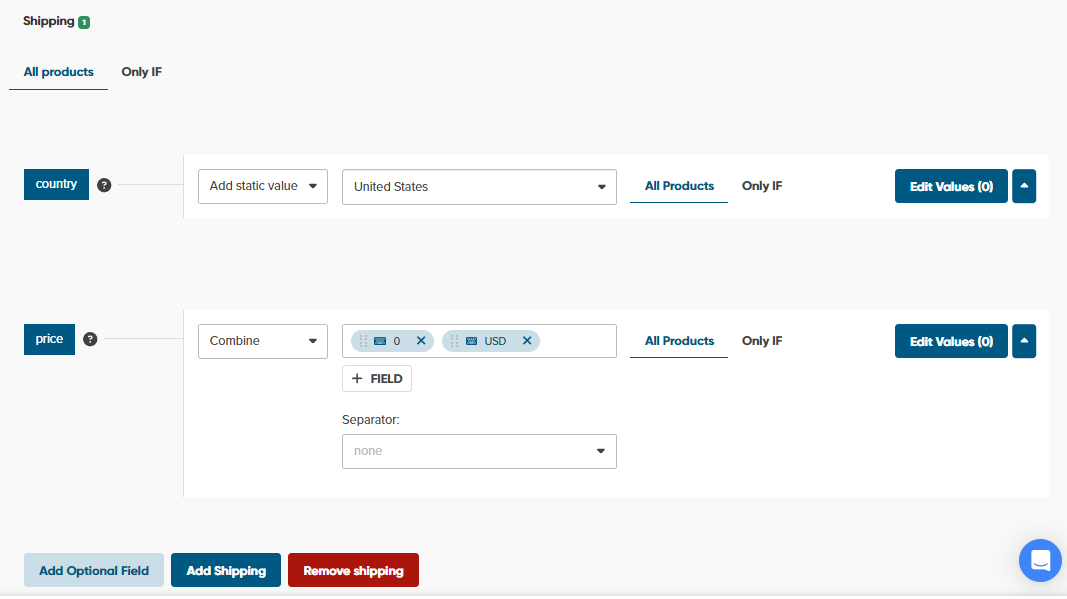1067x599 pixels.
Task: Click the Add Shipping button
Action: pyautogui.click(x=226, y=570)
